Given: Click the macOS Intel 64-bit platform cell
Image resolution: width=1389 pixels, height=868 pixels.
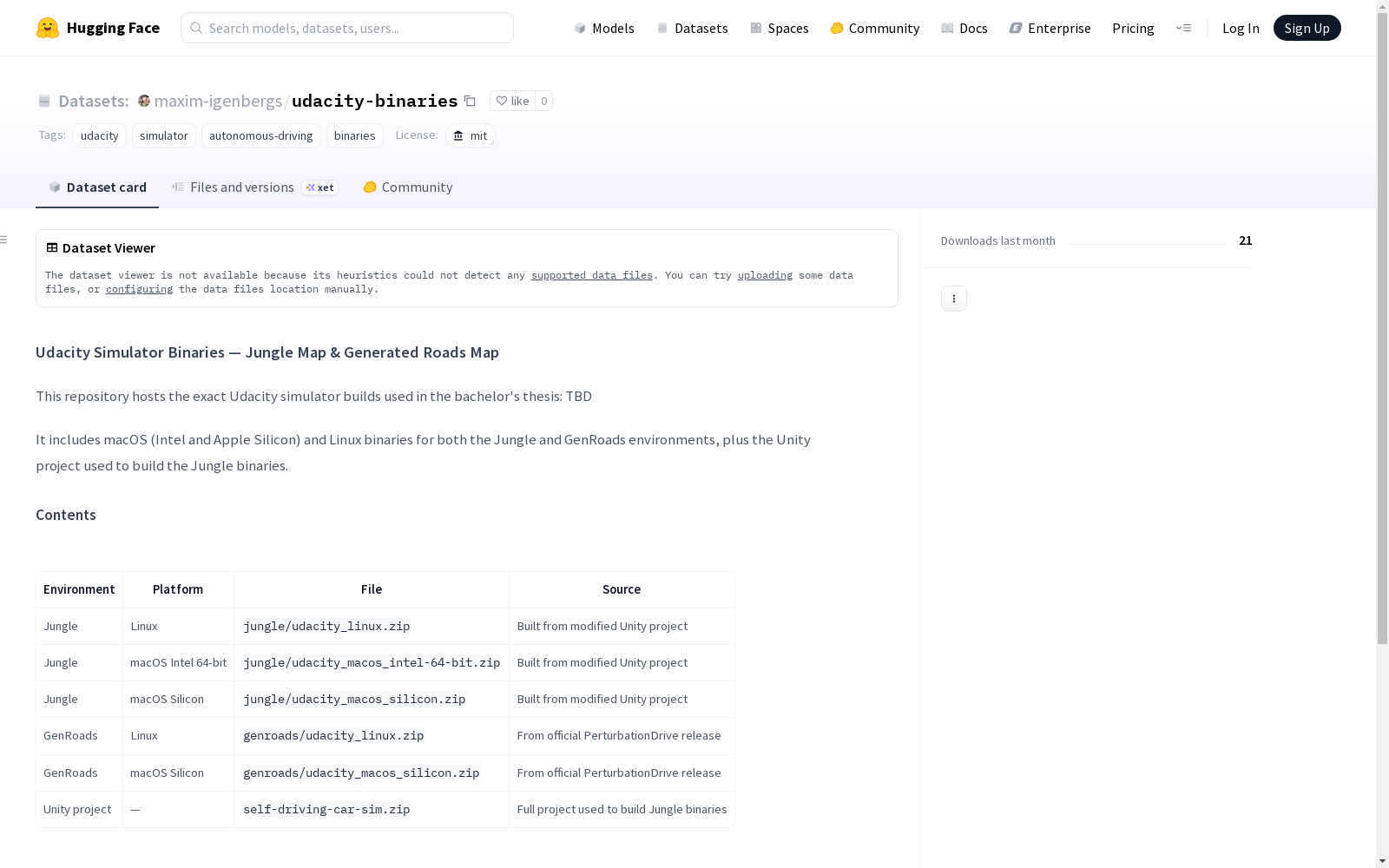Looking at the screenshot, I should point(178,663).
